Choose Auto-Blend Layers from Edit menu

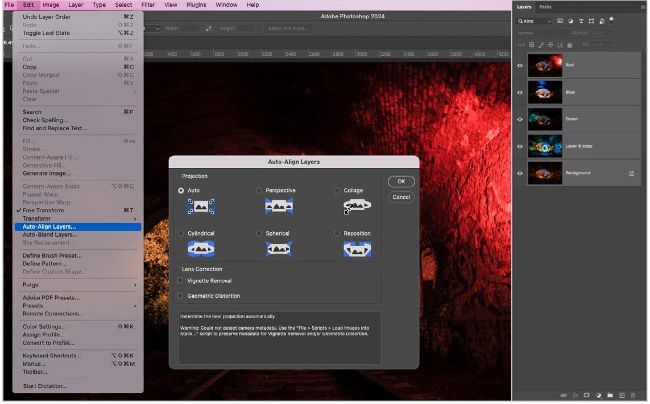50,234
